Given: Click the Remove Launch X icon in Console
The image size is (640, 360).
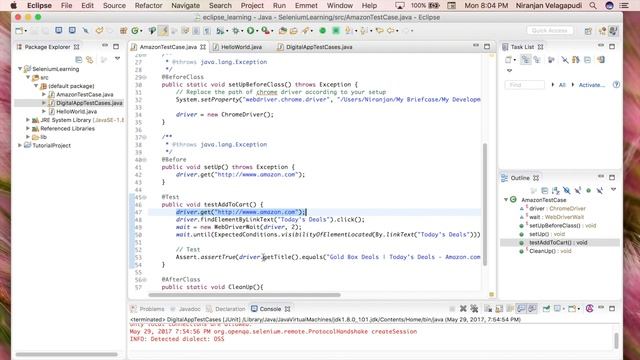Looking at the screenshot, I should (463, 309).
